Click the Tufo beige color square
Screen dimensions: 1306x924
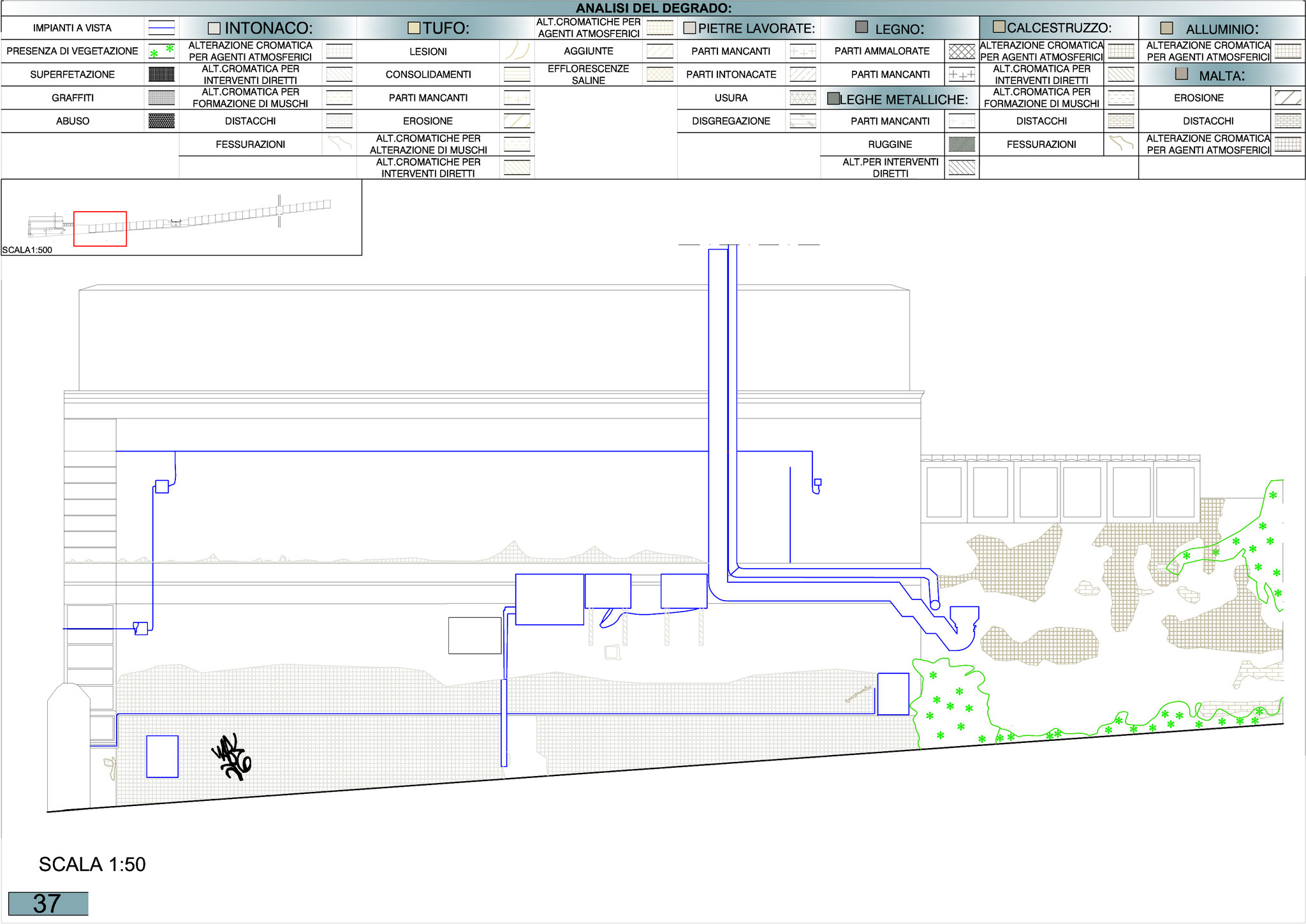point(414,28)
